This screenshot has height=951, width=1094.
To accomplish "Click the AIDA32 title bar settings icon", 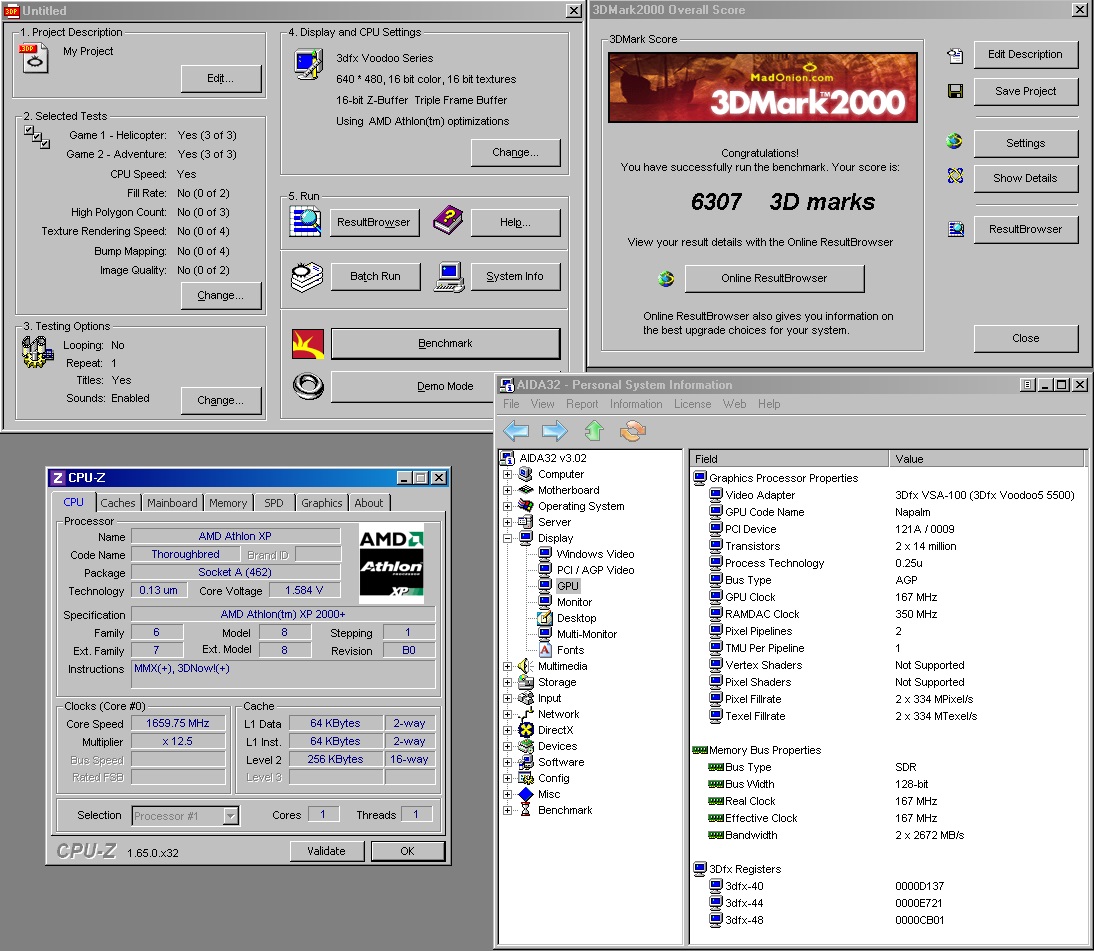I will pos(1027,384).
